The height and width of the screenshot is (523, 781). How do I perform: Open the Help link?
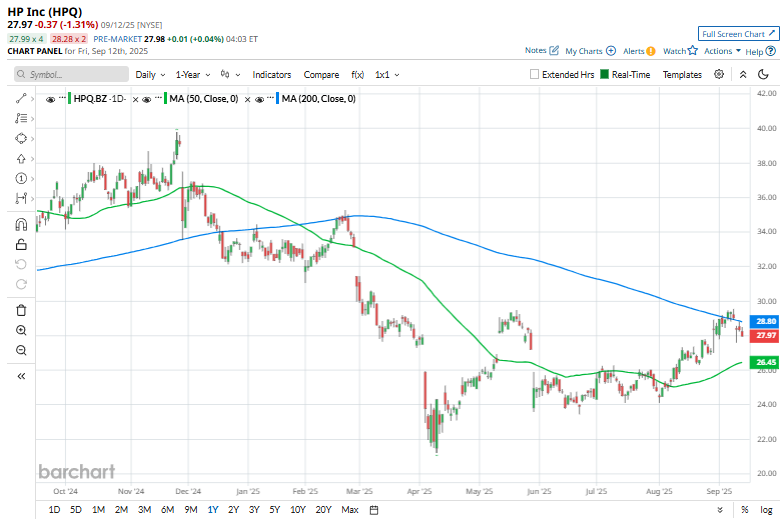[x=760, y=51]
